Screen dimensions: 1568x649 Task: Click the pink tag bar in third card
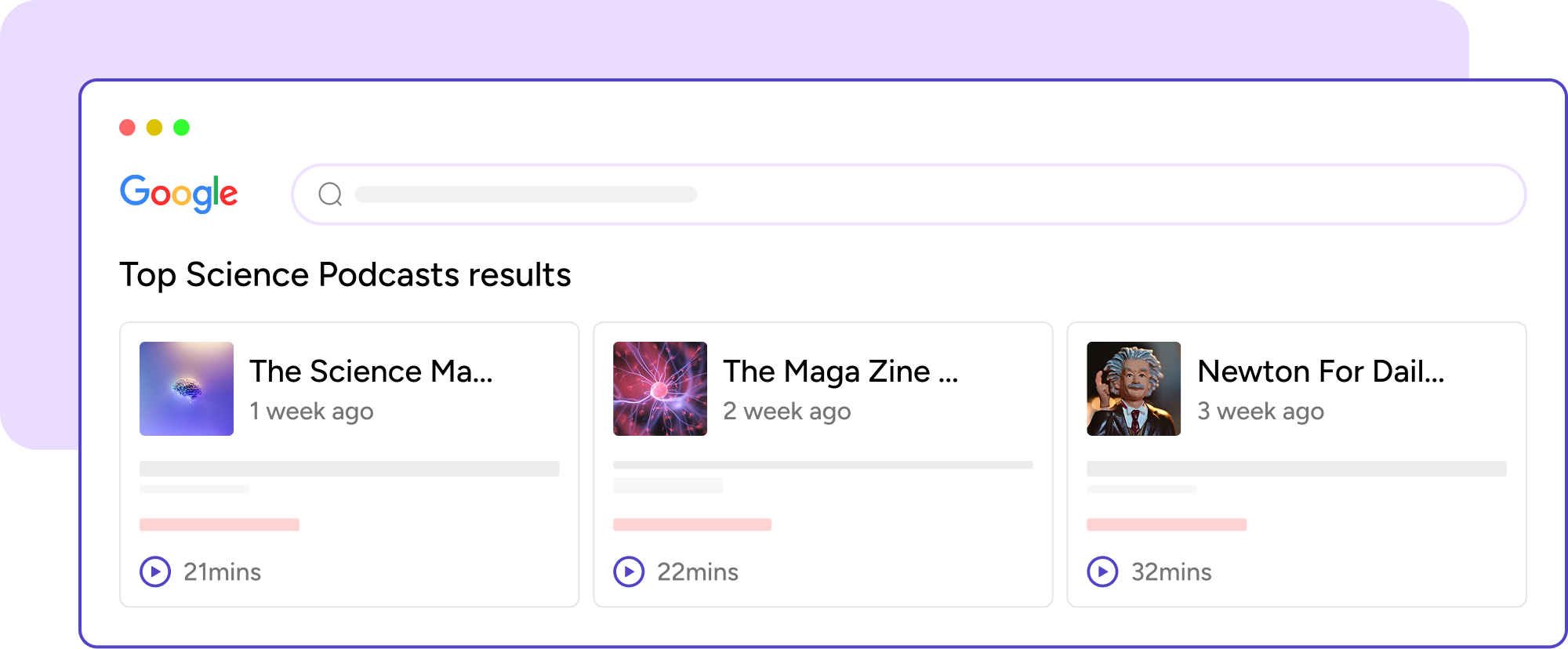click(1167, 524)
